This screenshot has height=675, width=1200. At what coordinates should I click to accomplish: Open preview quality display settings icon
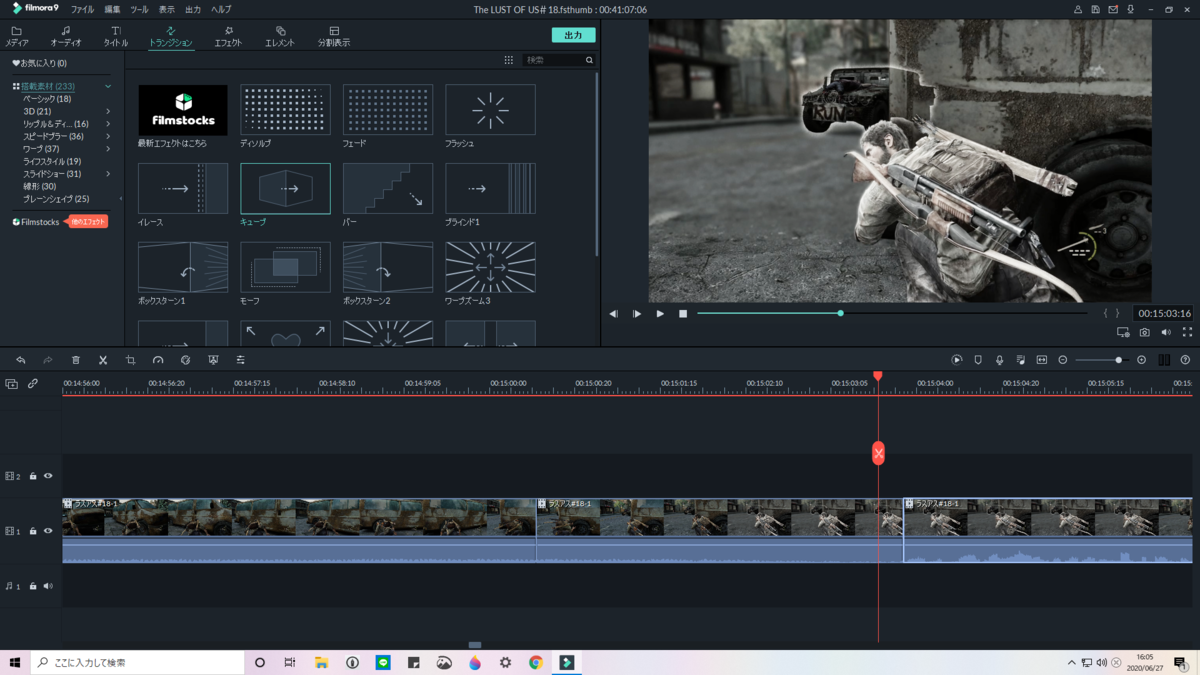point(1123,332)
